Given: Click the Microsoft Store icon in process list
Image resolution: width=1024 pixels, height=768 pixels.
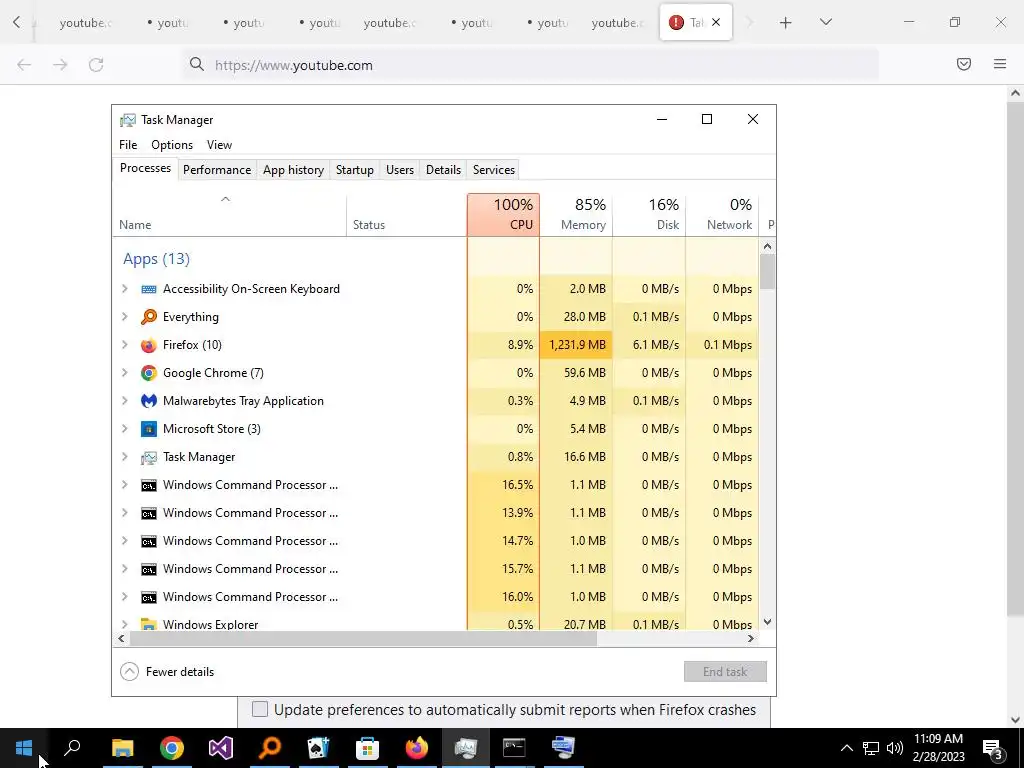Looking at the screenshot, I should 149,429.
